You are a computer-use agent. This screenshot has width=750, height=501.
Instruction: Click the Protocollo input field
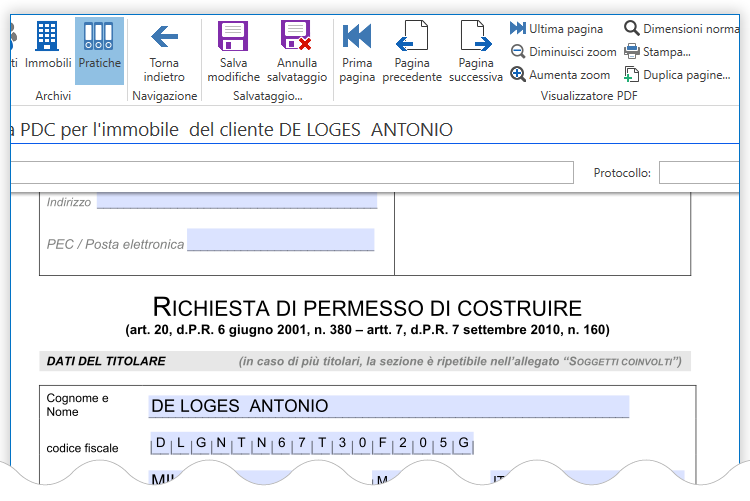[x=699, y=173]
